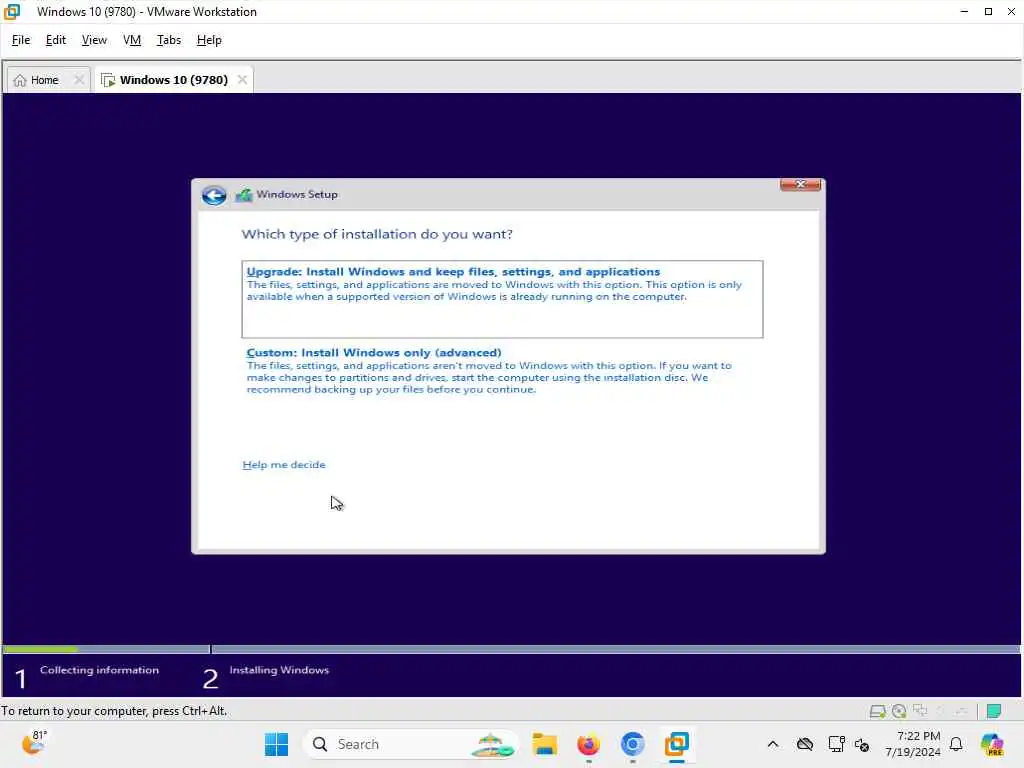Click the hard disk status icon
This screenshot has height=768, width=1024.
(x=877, y=711)
